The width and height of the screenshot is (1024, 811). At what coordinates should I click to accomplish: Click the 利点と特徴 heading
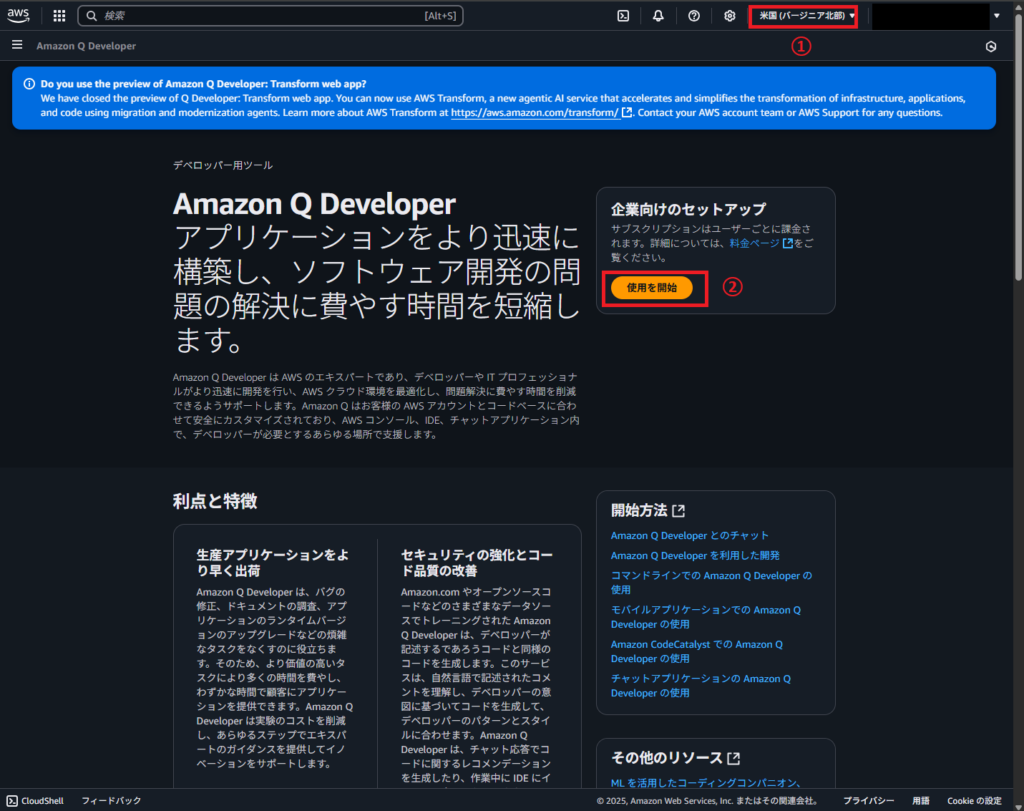tap(215, 501)
